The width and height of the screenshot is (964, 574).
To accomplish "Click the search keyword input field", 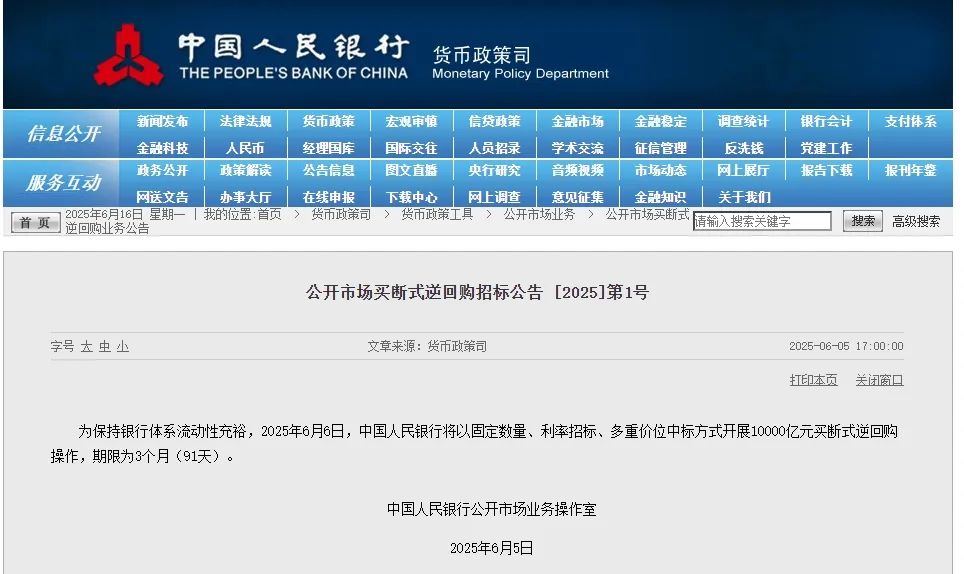I will [x=762, y=221].
